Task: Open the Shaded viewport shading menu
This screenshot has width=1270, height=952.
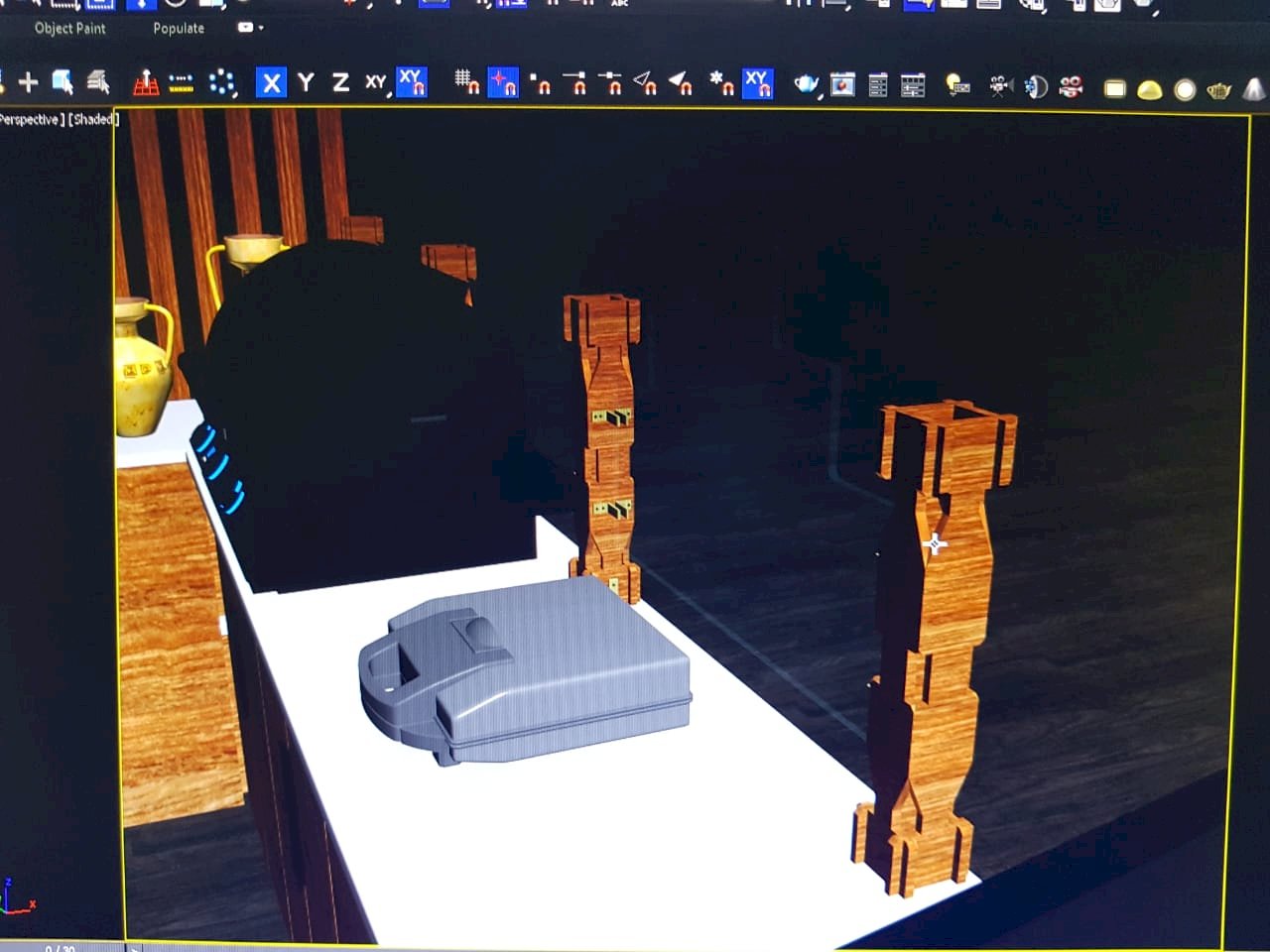Action: point(93,120)
